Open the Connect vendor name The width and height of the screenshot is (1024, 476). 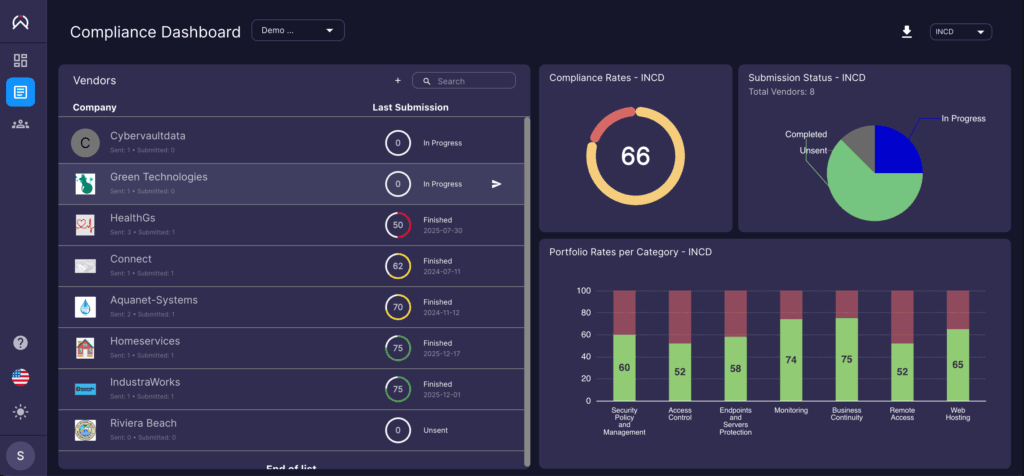[131, 259]
